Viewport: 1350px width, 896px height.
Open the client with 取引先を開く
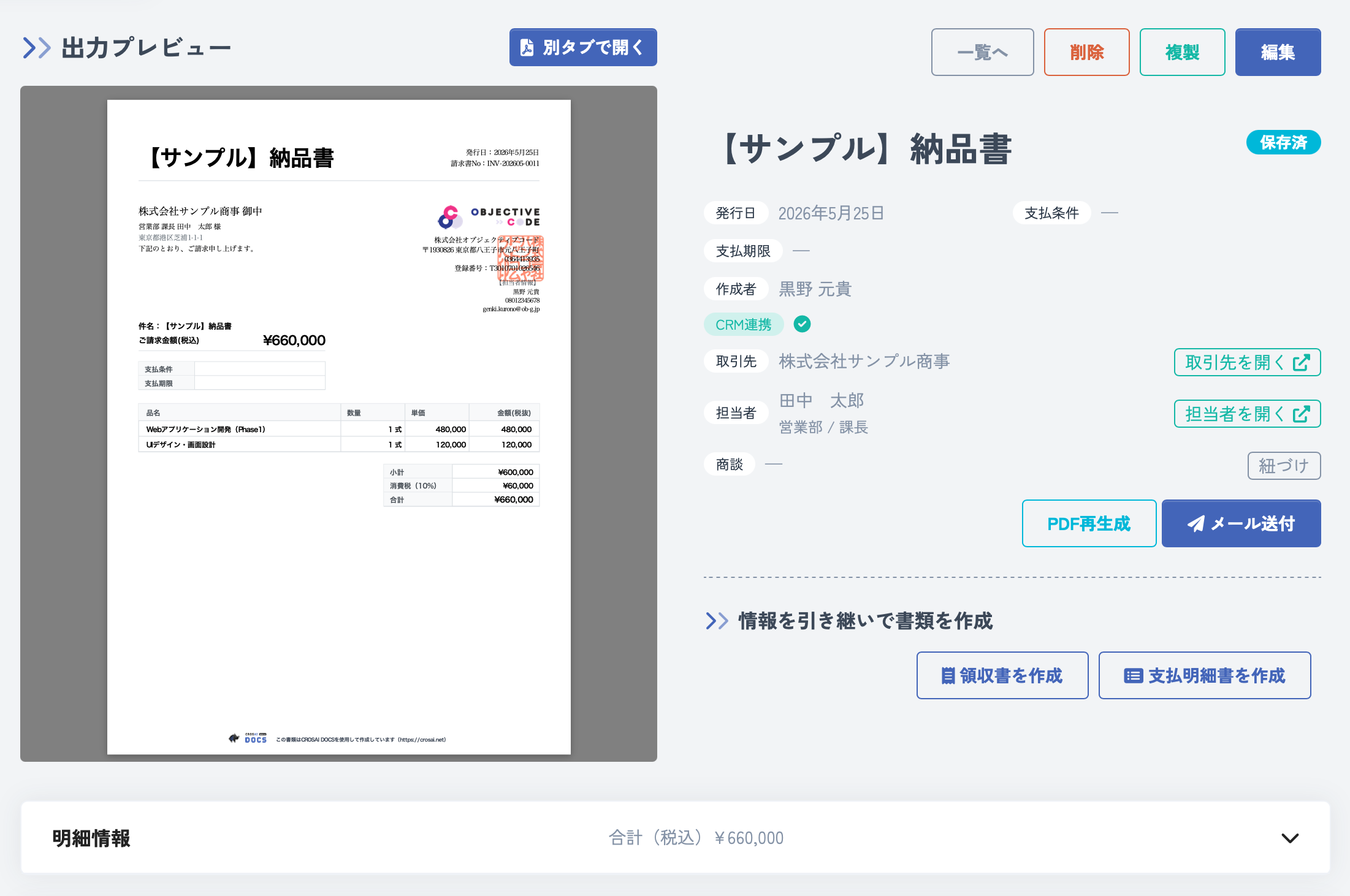[x=1247, y=362]
